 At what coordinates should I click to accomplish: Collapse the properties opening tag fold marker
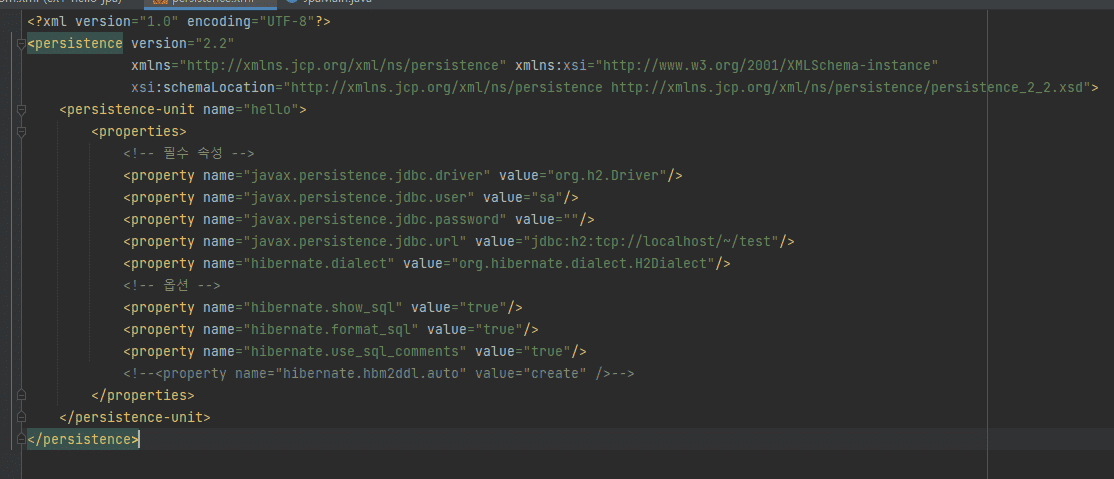21,132
